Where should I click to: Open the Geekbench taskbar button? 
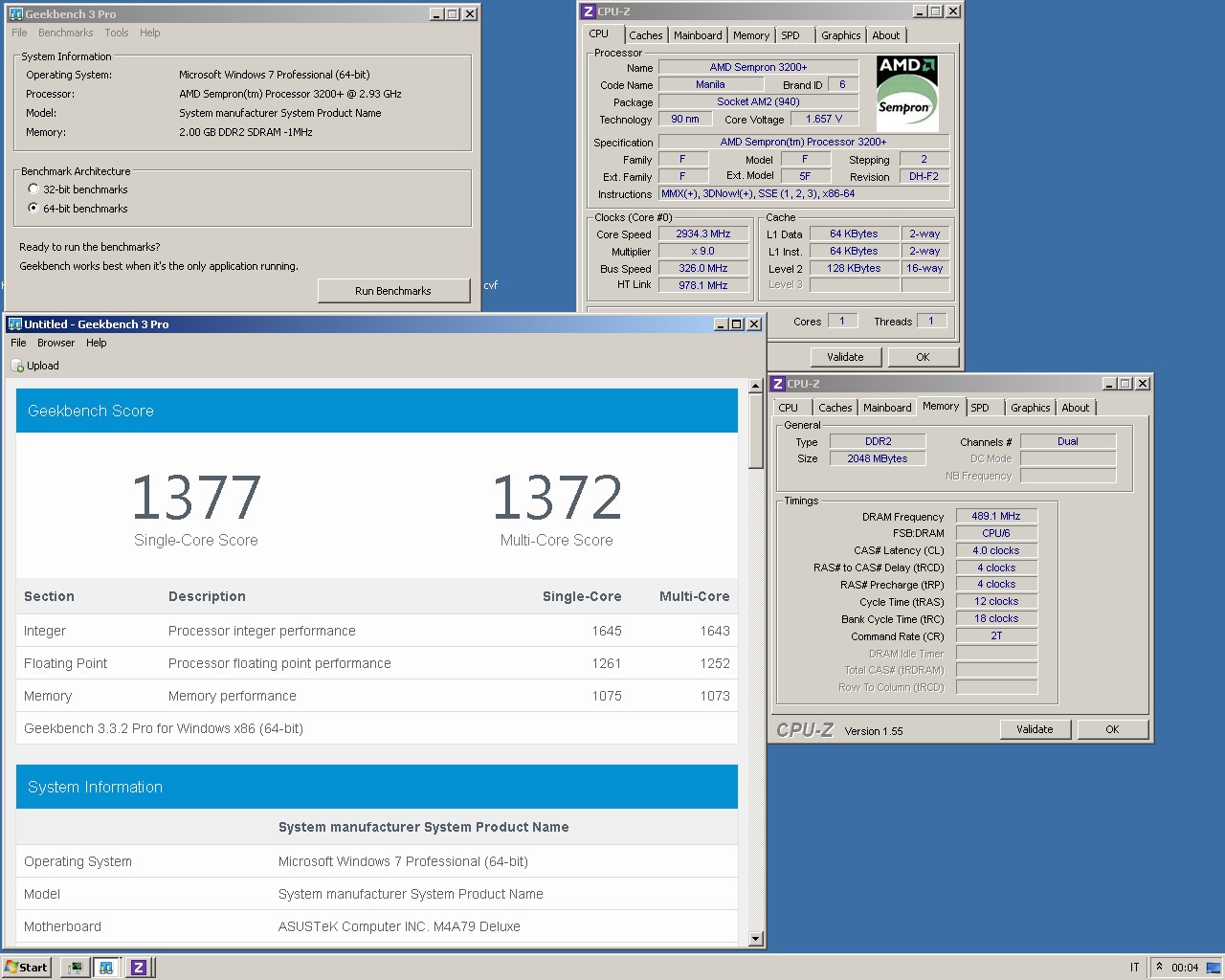pos(106,968)
